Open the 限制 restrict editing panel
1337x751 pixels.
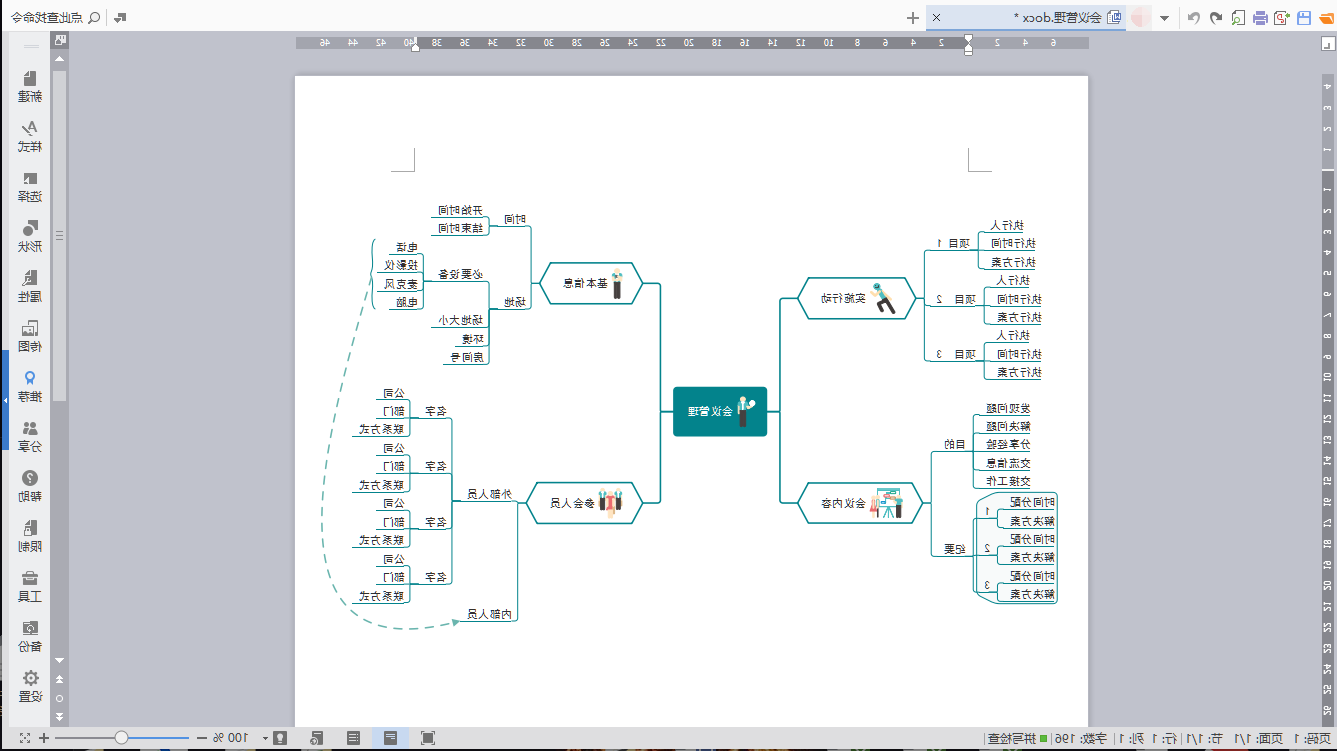point(31,537)
